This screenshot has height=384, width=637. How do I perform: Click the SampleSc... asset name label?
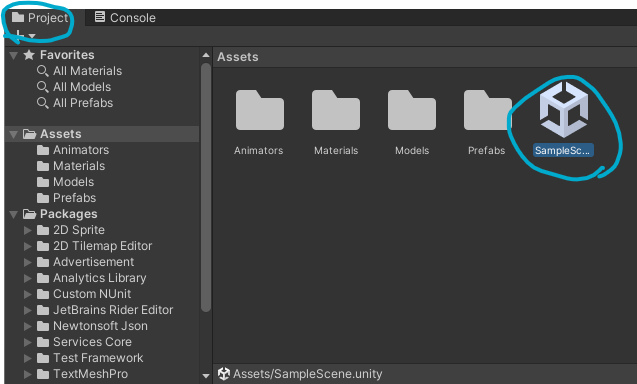coord(563,150)
